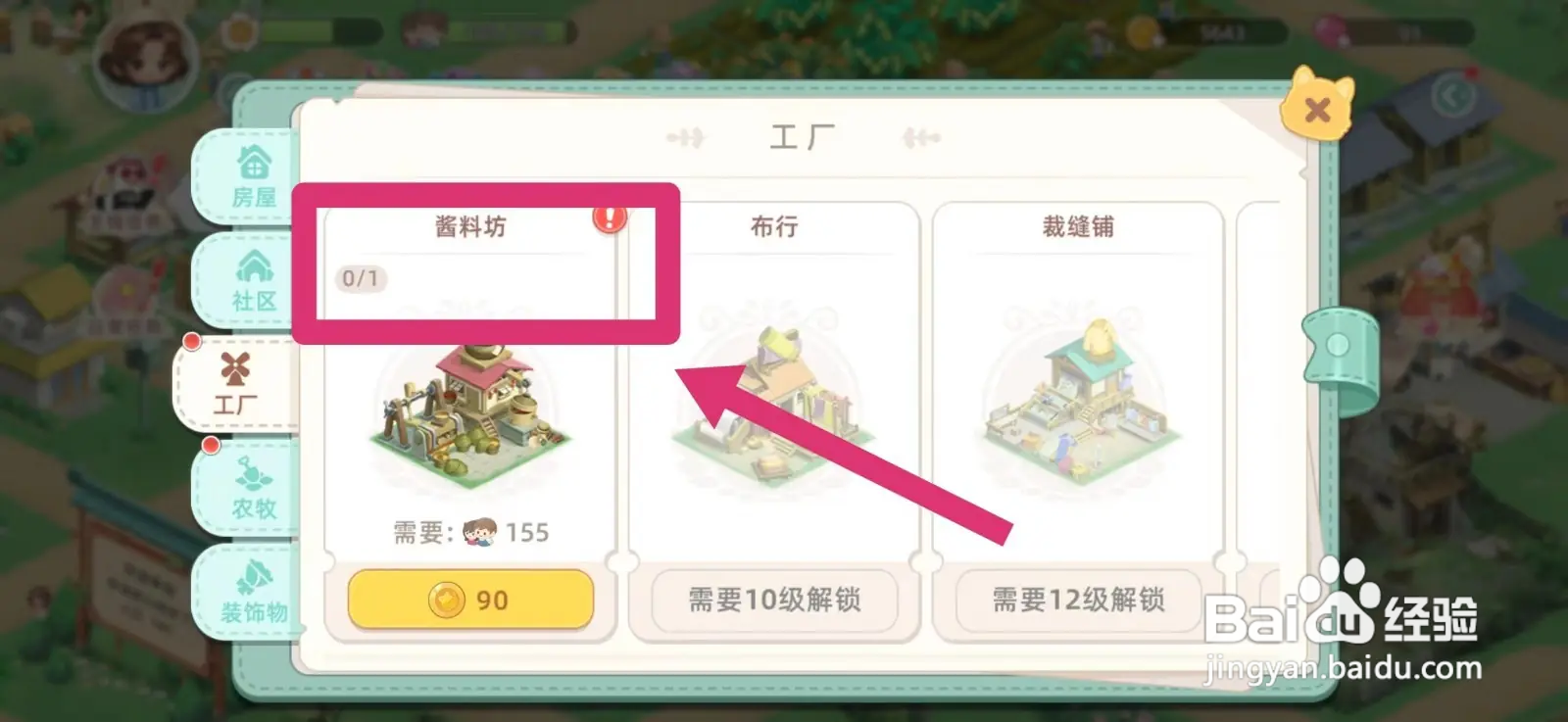1568x722 pixels.
Task: Select the 工厂 factory tab
Action: (x=235, y=383)
